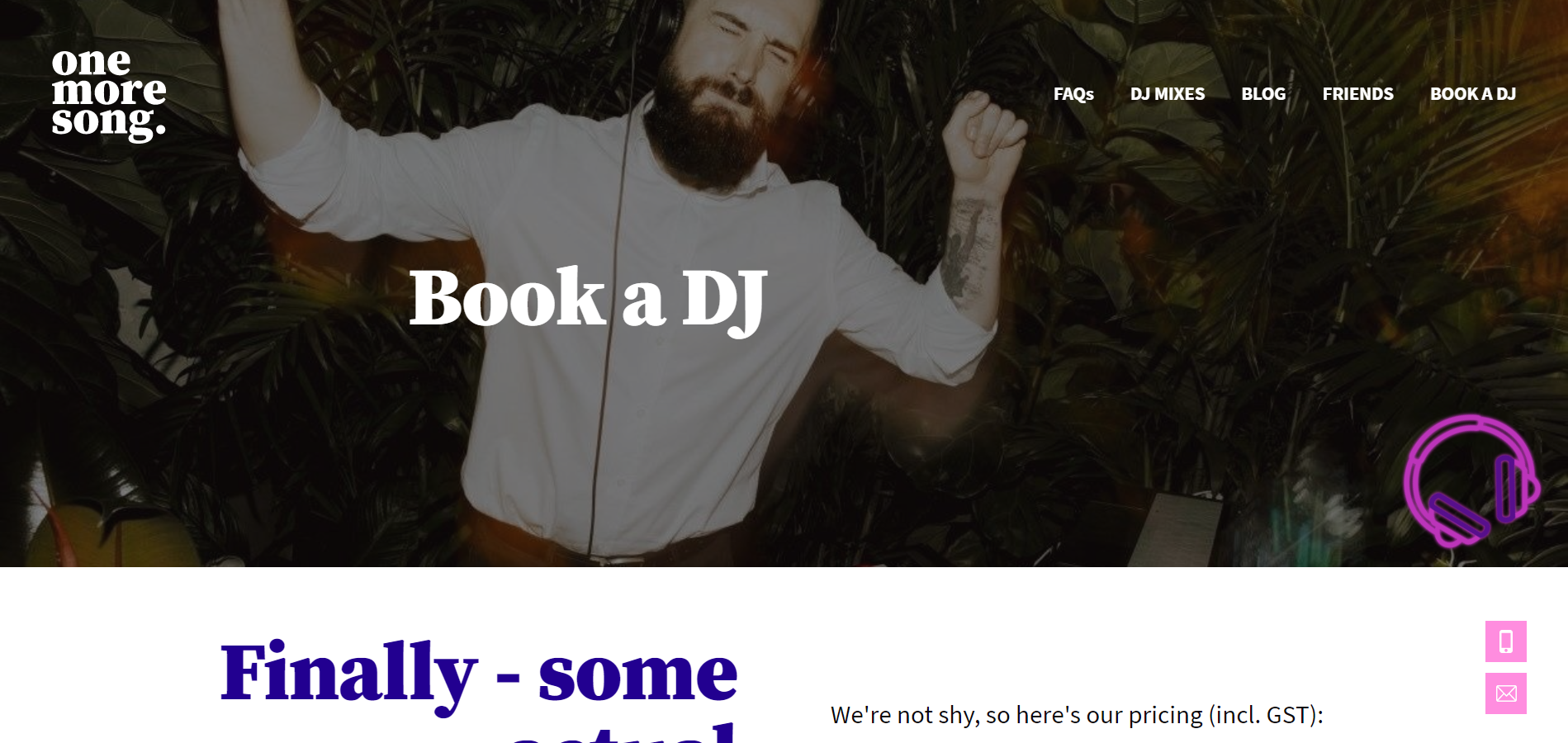Select the pricing incl. GST sentence

(x=1077, y=715)
